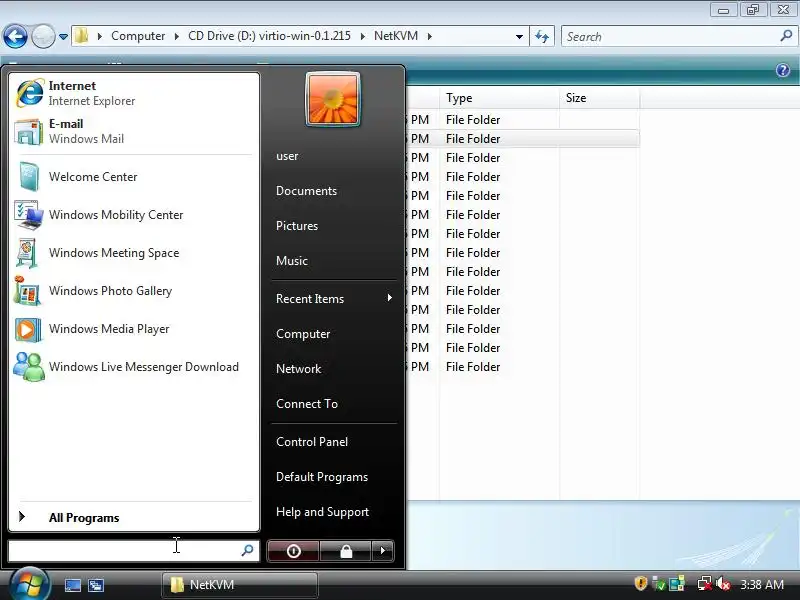Lock the computer with the padlock button

(346, 551)
